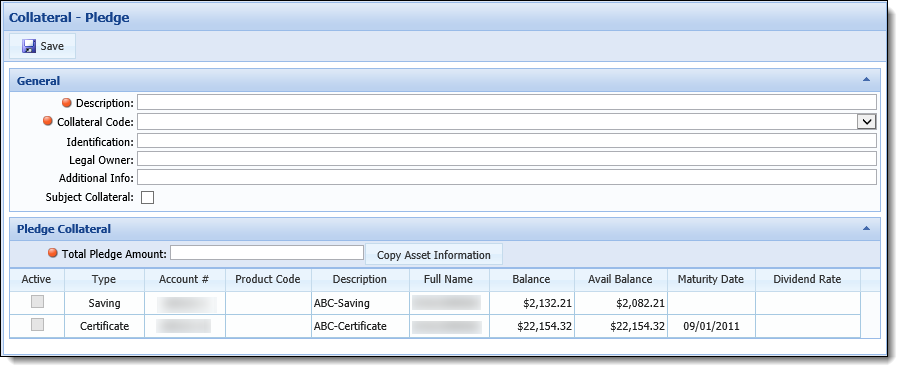The width and height of the screenshot is (903, 372).
Task: Click the Product Code column header
Action: [268, 279]
